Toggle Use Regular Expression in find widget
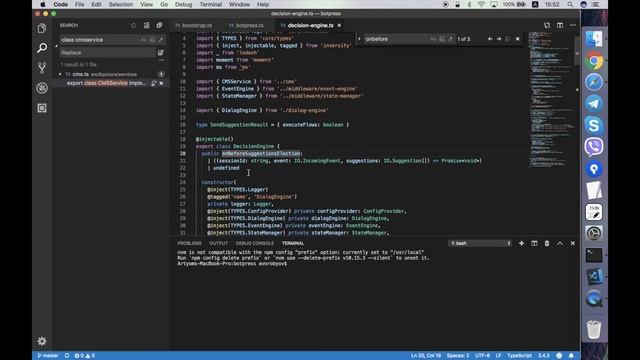Screen dimensions: 640x360 click(x=450, y=39)
